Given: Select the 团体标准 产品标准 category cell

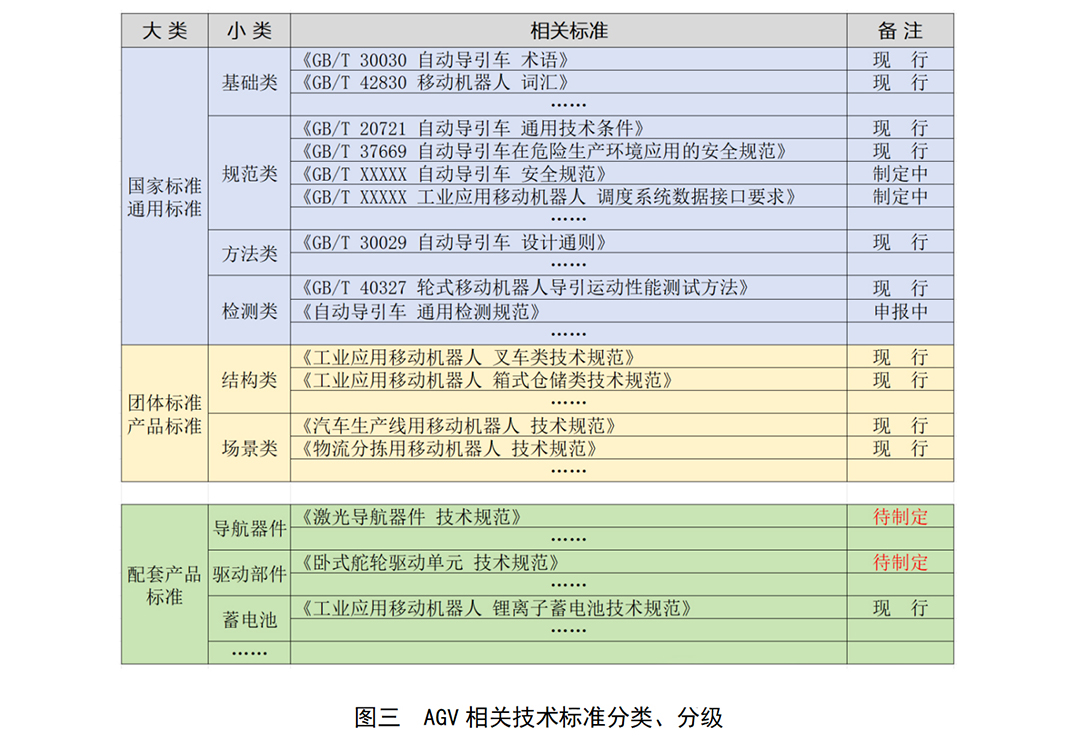Looking at the screenshot, I should (x=165, y=414).
